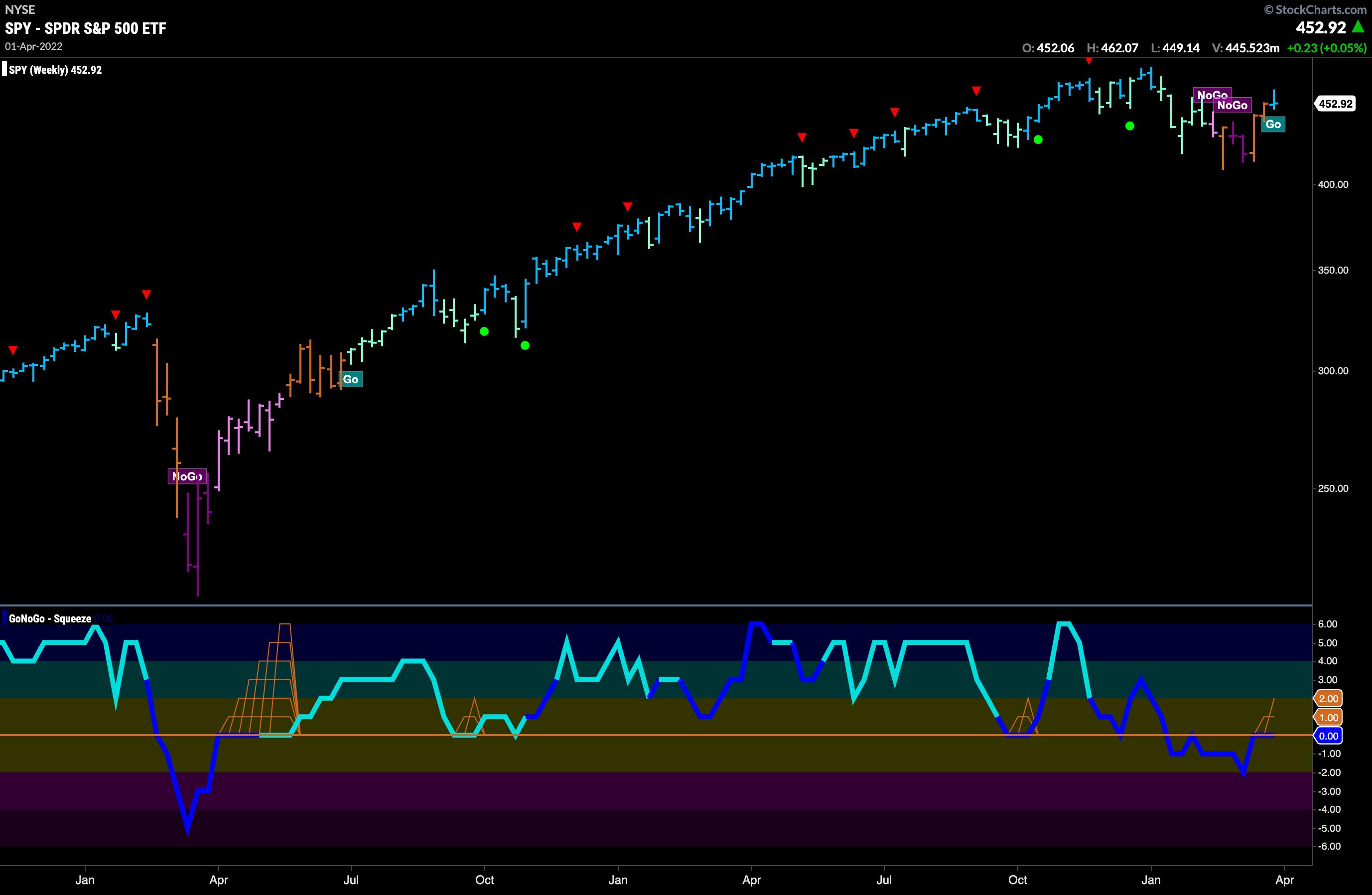Click the teal Go badge near July 2020

coord(351,379)
